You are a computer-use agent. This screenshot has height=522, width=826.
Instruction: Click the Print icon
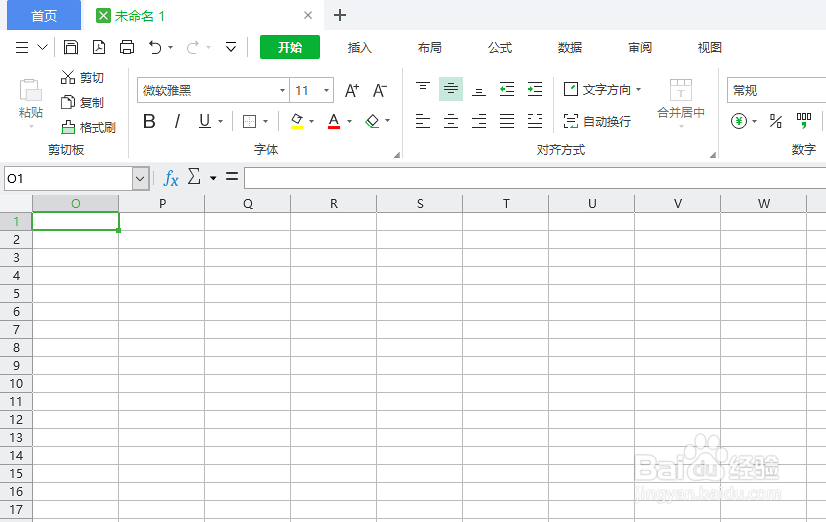pos(127,47)
